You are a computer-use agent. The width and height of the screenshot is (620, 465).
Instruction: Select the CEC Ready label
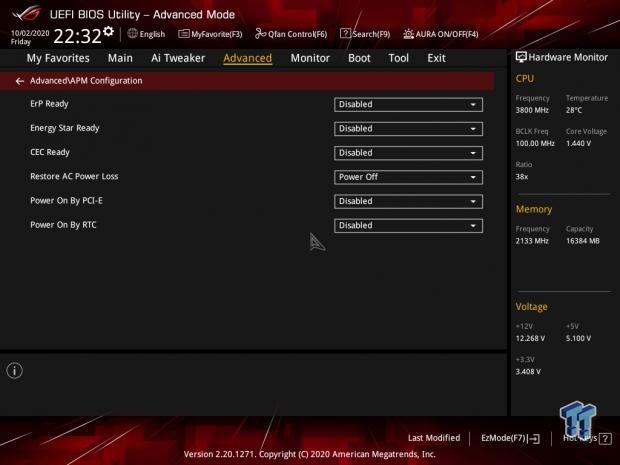click(x=50, y=152)
